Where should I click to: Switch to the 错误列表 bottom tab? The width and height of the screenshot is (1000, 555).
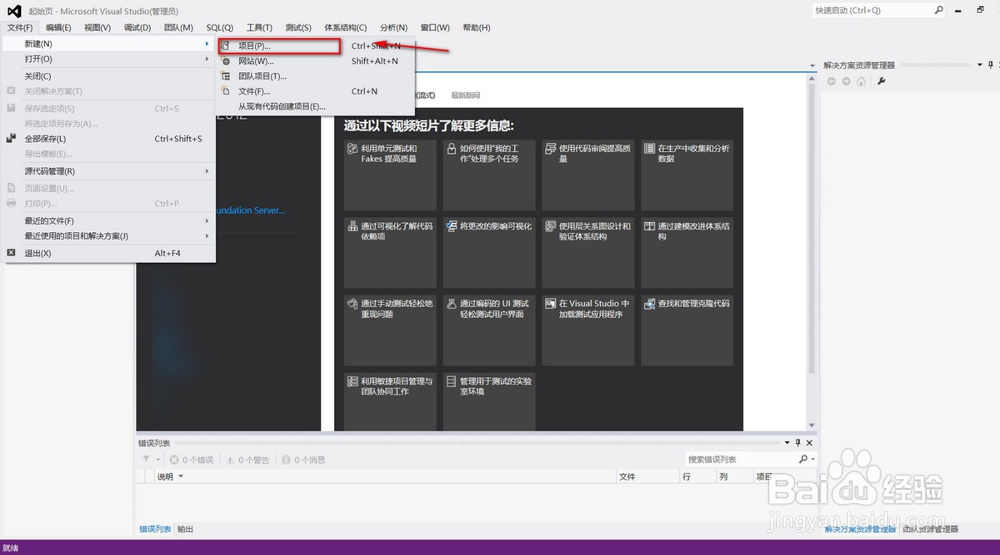[x=155, y=529]
